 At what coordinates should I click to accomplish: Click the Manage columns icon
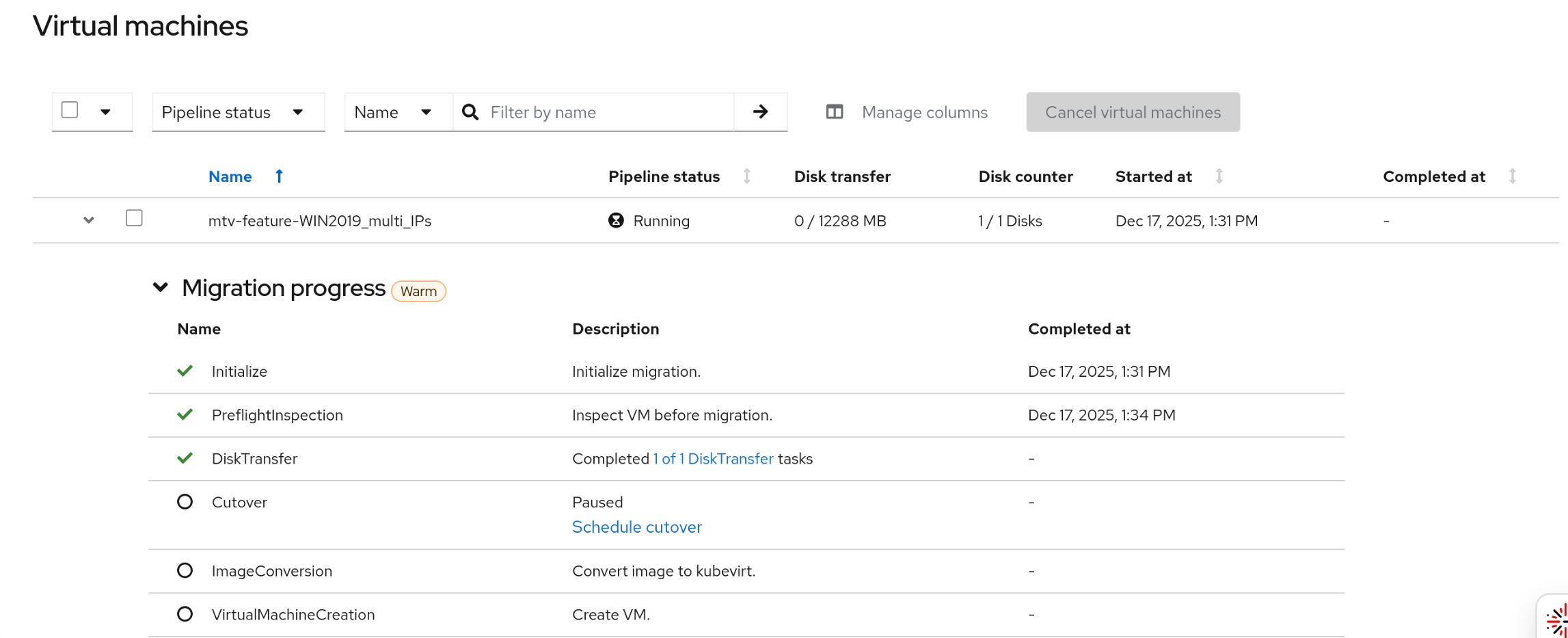tap(835, 112)
